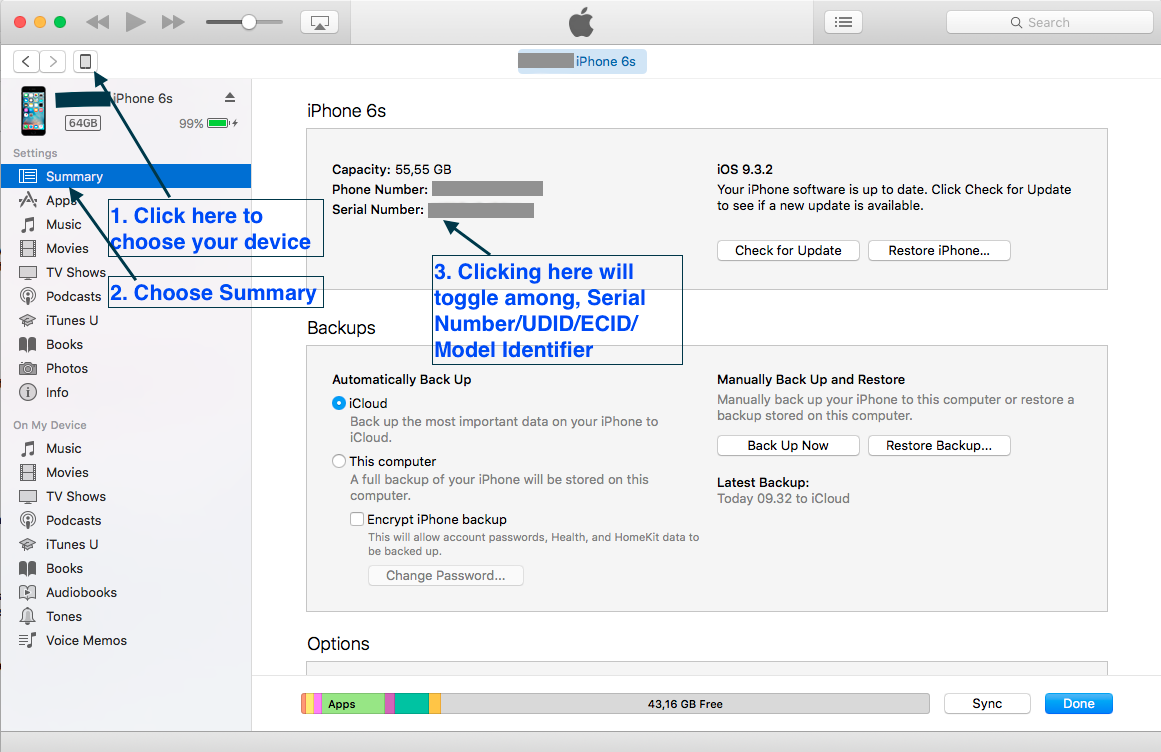Click the Tones bell icon
Viewport: 1161px width, 752px height.
pos(27,616)
